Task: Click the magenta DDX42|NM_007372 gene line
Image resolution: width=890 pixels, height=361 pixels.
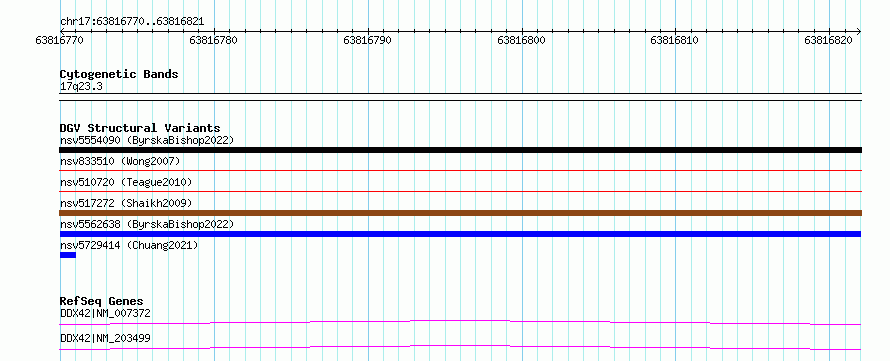Action: pos(460,322)
